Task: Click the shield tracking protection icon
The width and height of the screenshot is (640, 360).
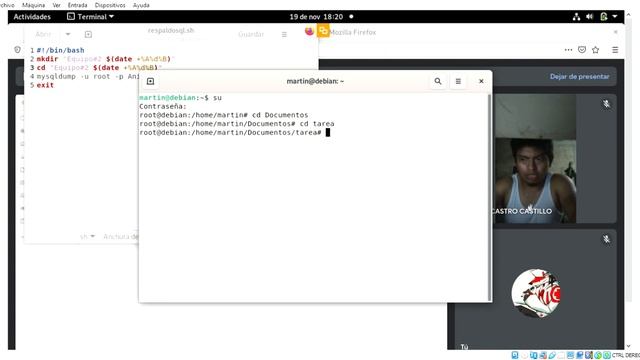Action: (17, 49)
